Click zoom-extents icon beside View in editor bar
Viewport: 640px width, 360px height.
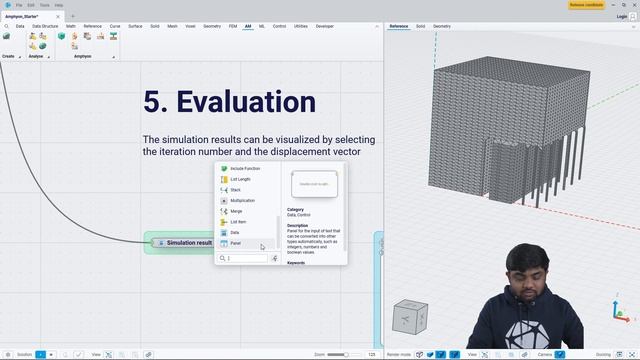tap(109, 354)
